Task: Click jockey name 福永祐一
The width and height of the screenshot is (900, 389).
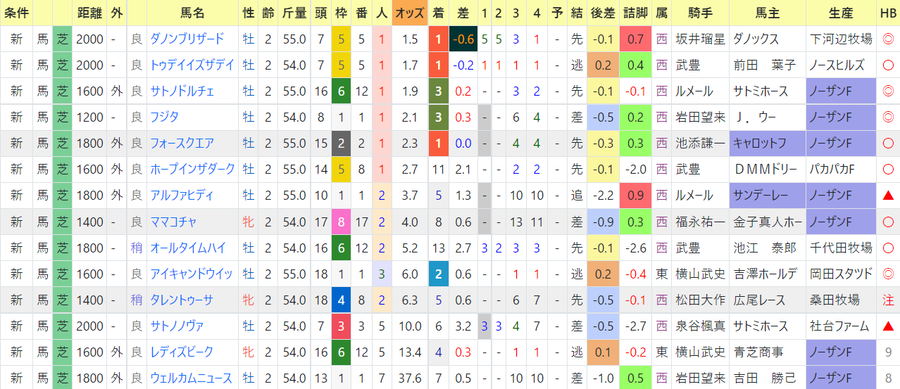Action: [700, 221]
